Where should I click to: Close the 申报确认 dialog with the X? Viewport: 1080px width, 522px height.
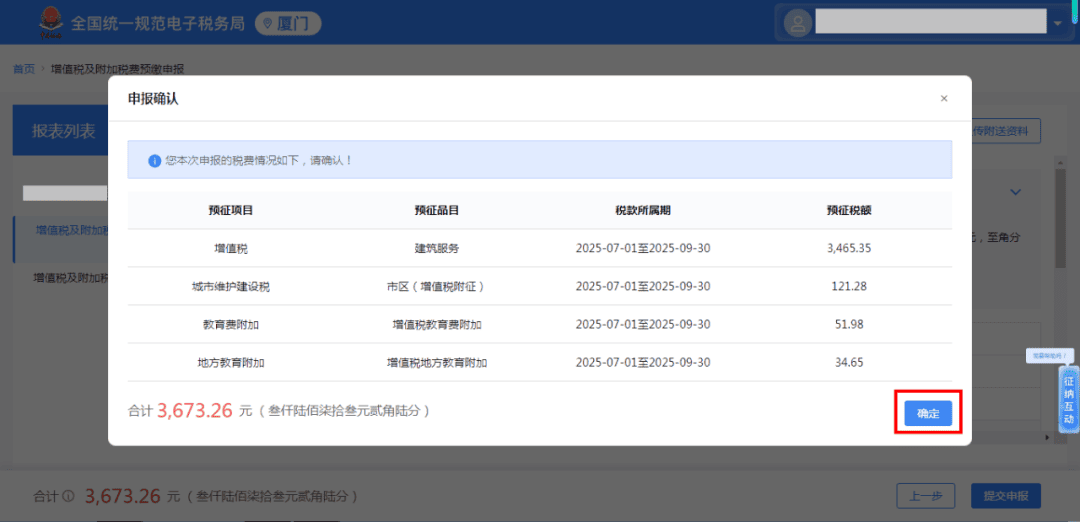(x=943, y=98)
